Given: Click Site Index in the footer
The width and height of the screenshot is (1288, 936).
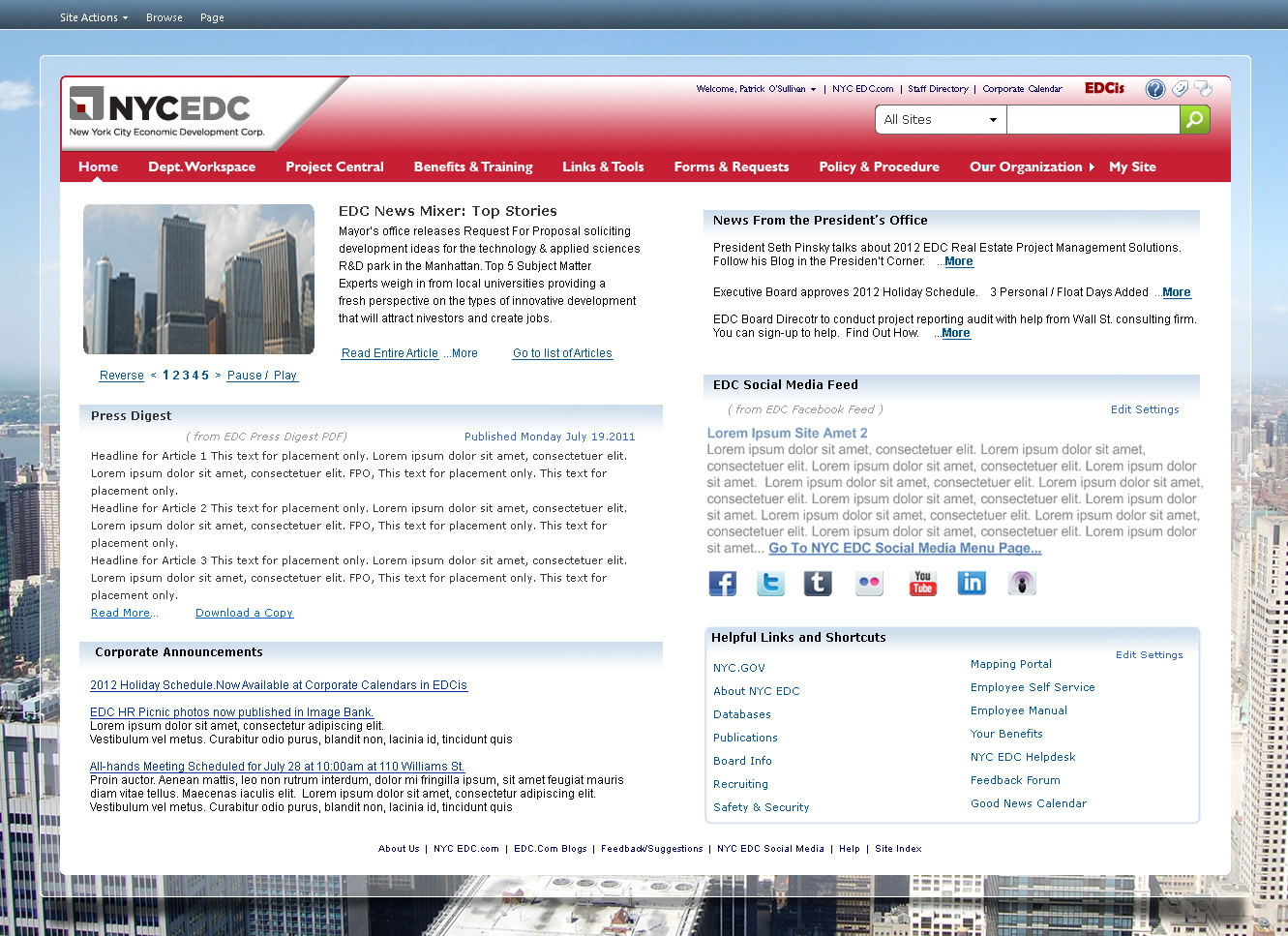Looking at the screenshot, I should (x=898, y=849).
